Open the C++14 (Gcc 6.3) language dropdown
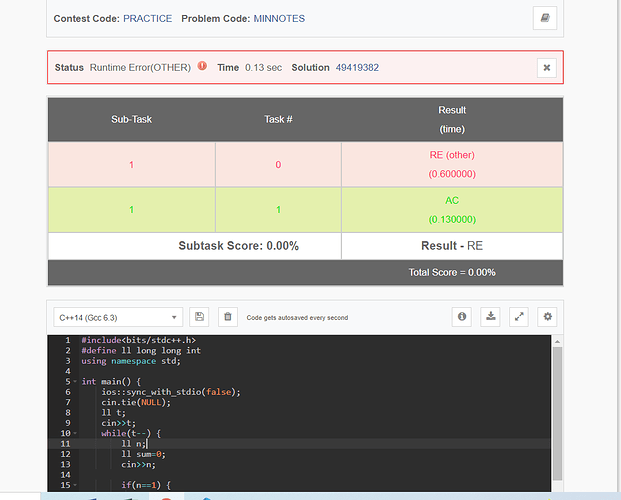The image size is (621, 500). [x=118, y=317]
